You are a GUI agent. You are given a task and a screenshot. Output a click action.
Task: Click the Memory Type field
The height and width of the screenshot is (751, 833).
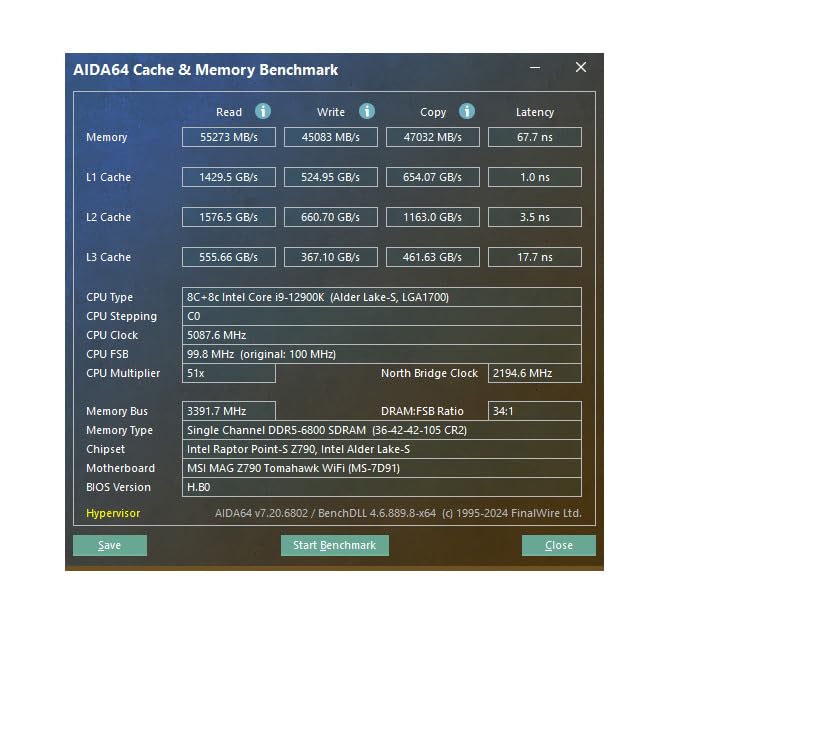pos(381,430)
